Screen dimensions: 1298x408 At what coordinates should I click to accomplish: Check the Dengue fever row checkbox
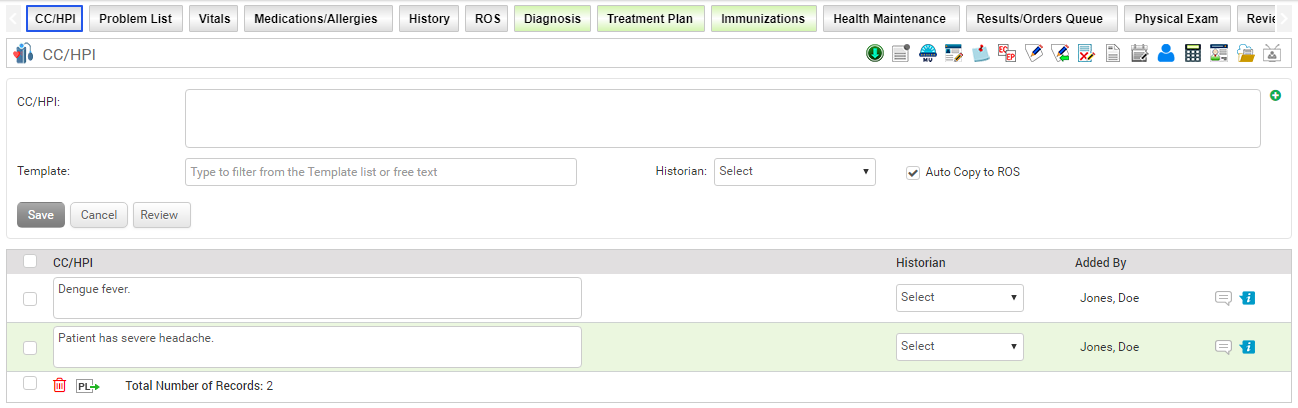(x=30, y=298)
